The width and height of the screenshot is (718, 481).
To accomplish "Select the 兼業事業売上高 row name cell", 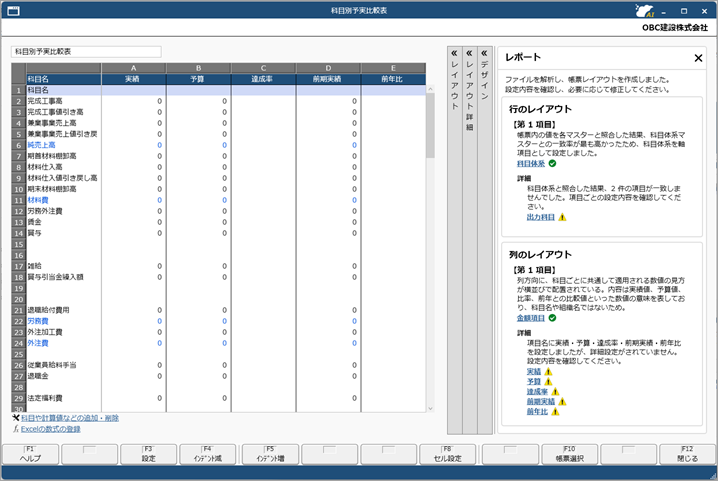I will click(x=64, y=123).
